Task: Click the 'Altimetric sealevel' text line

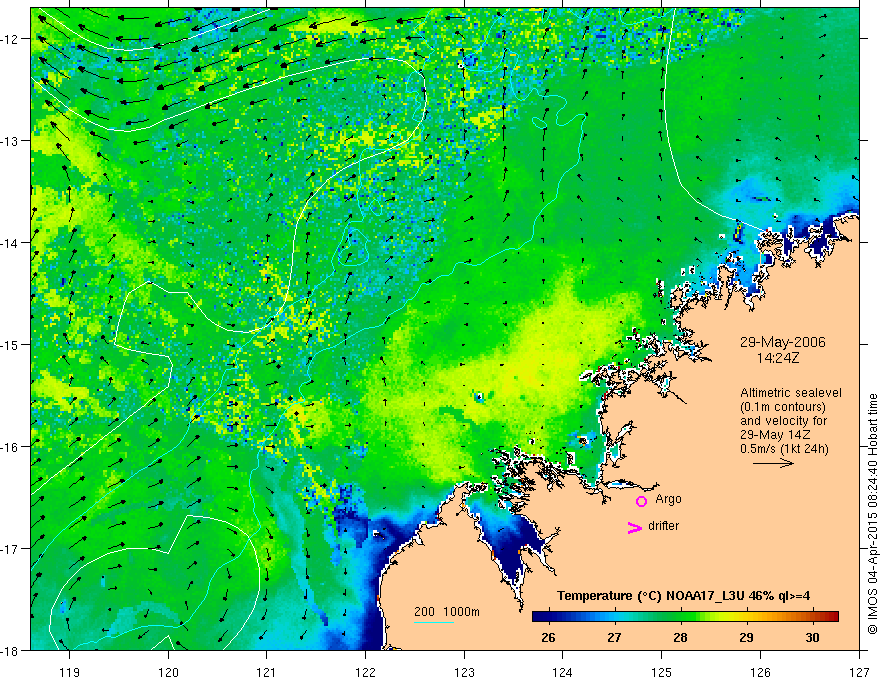Action: 791,393
